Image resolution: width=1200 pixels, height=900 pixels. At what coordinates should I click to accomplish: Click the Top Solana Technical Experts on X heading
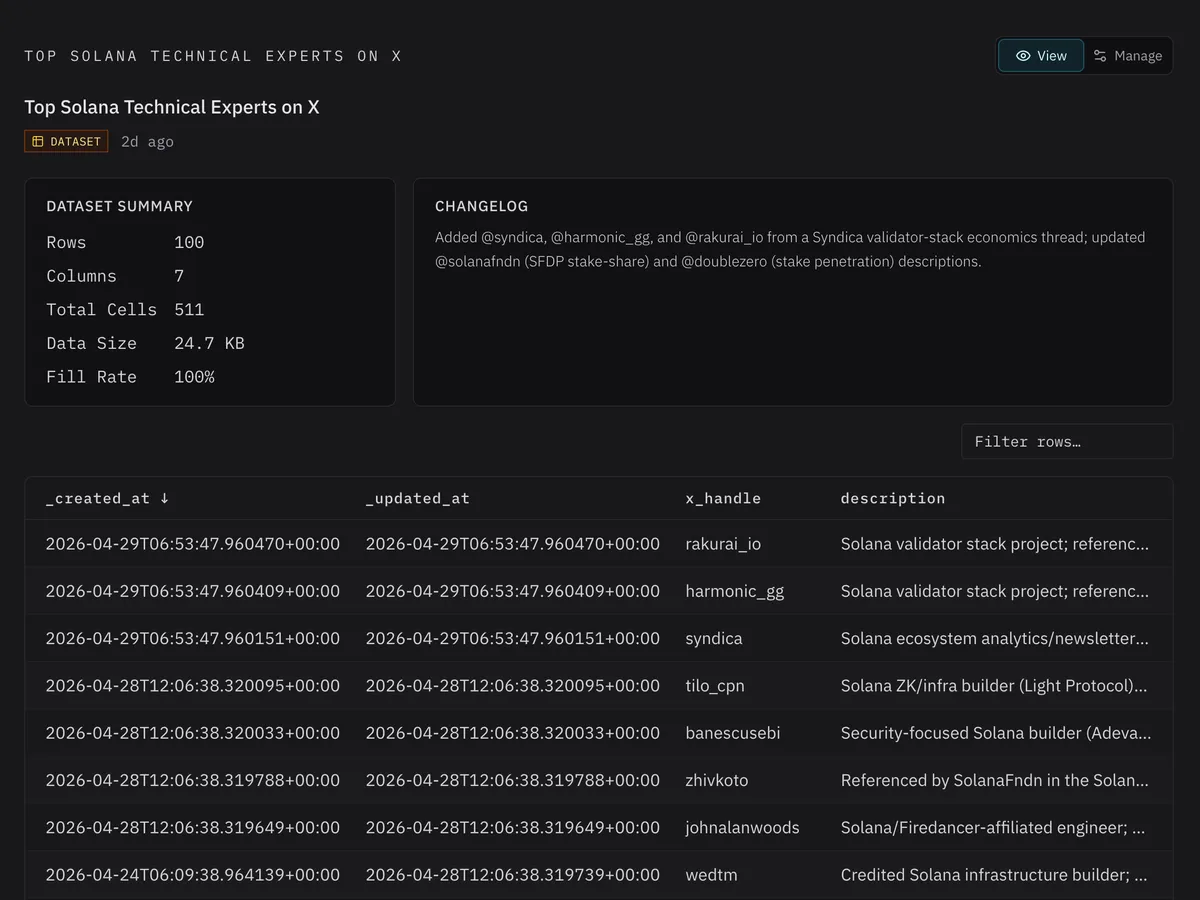(x=172, y=107)
